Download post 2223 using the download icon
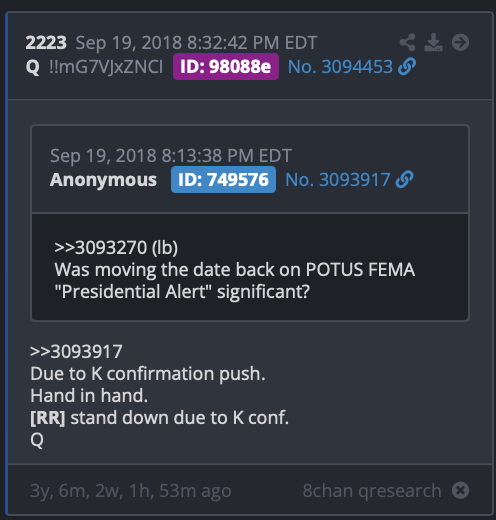Screen dimensions: 496x520 (433, 42)
